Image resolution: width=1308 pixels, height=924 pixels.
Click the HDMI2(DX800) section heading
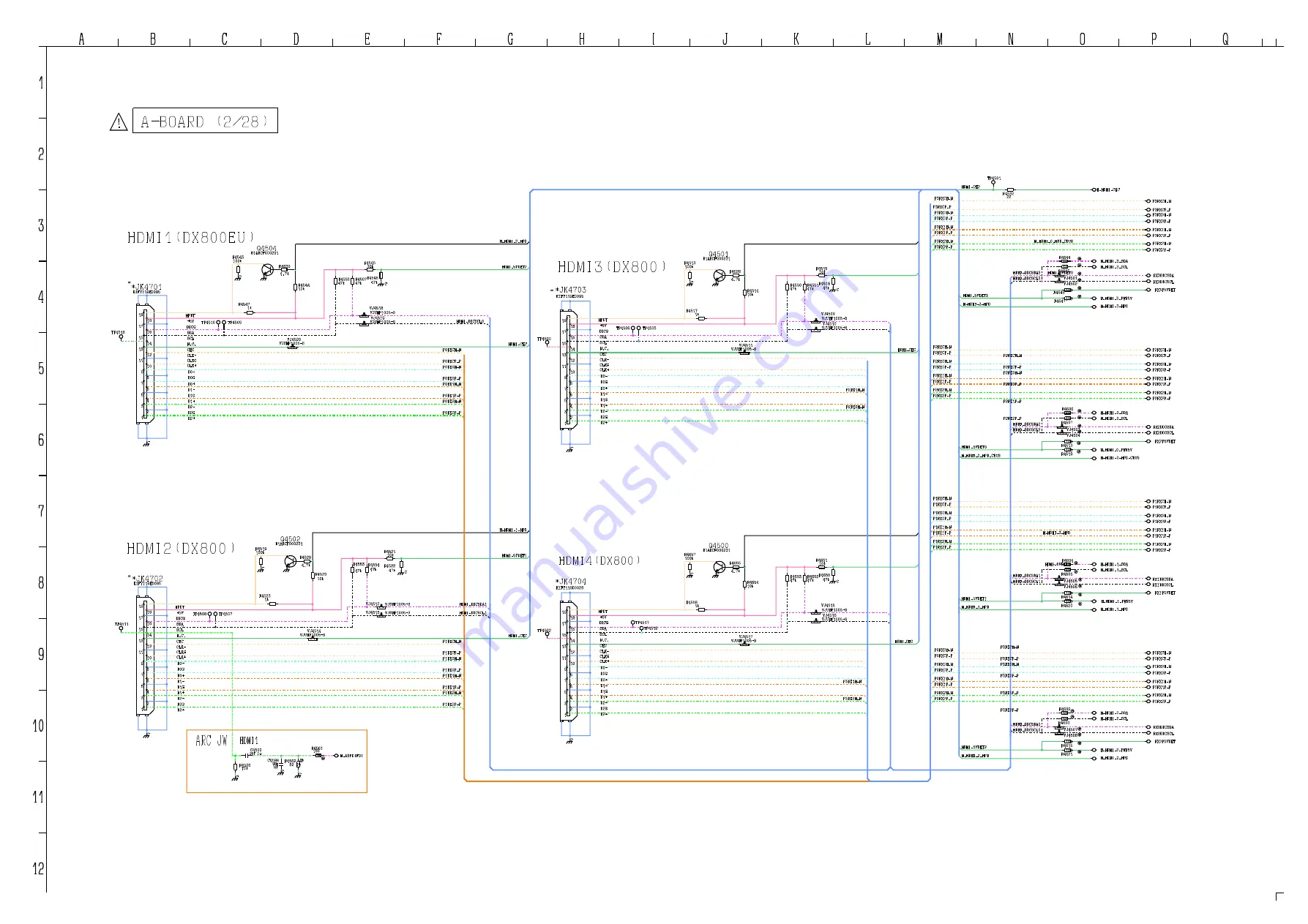pos(181,549)
